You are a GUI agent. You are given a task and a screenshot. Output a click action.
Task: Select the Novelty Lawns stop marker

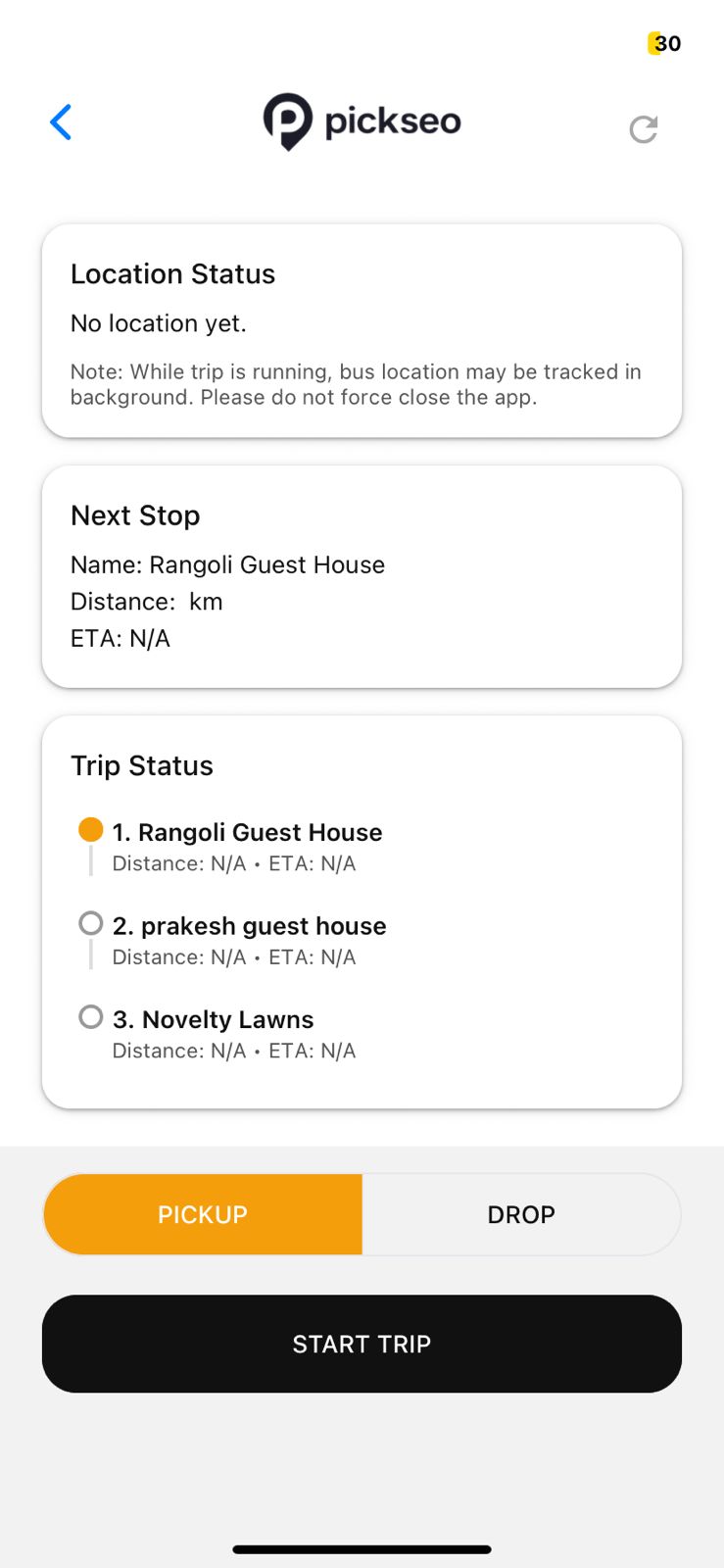pyautogui.click(x=91, y=1017)
